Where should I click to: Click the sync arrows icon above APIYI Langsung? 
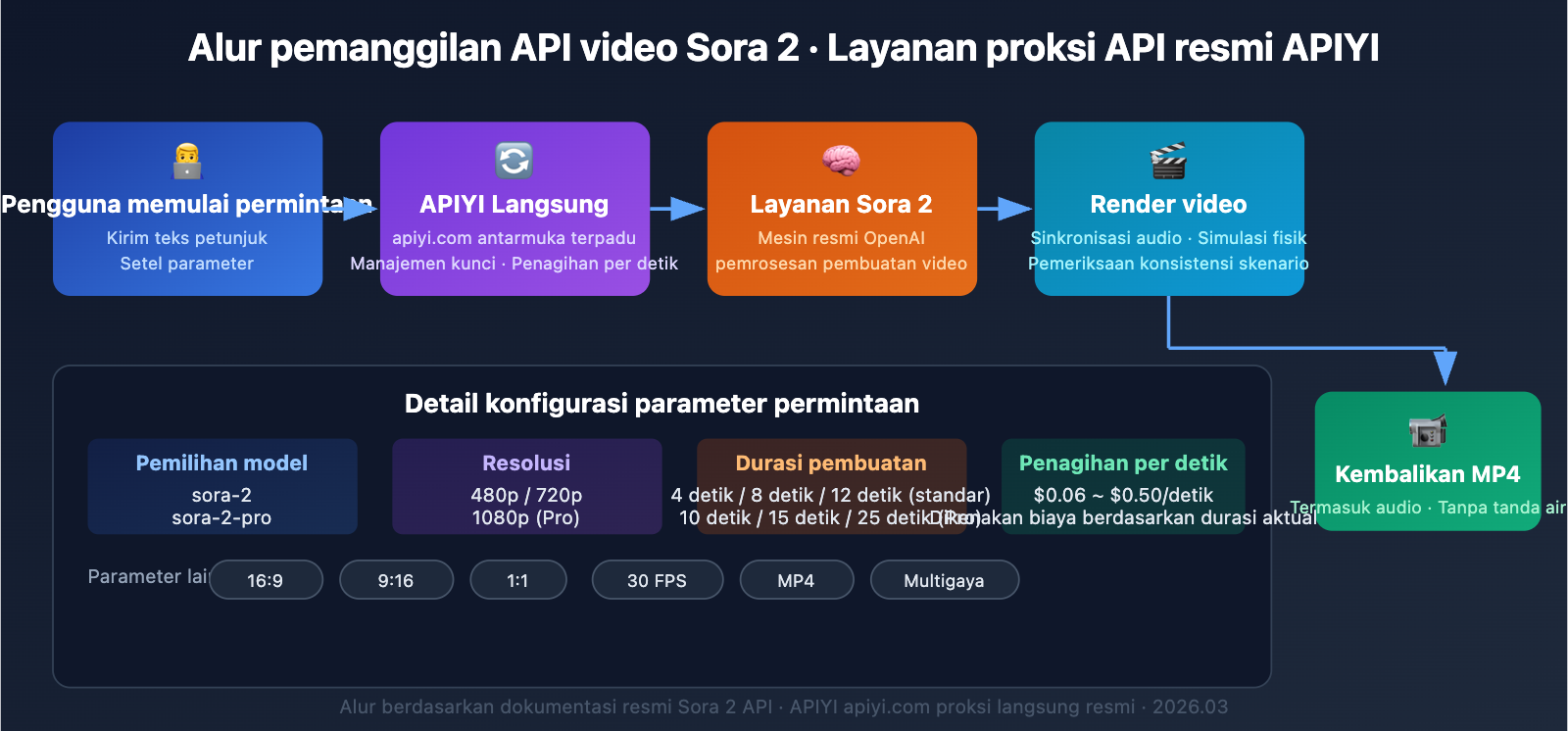[x=514, y=161]
